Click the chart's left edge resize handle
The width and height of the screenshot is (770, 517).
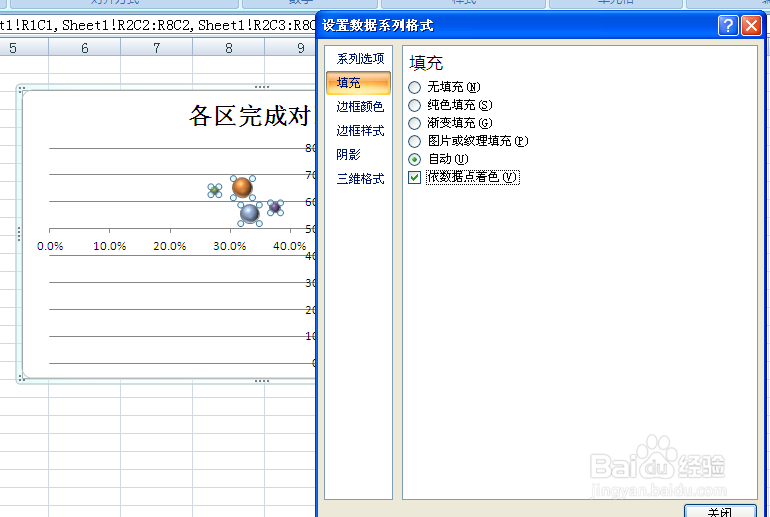click(x=20, y=234)
